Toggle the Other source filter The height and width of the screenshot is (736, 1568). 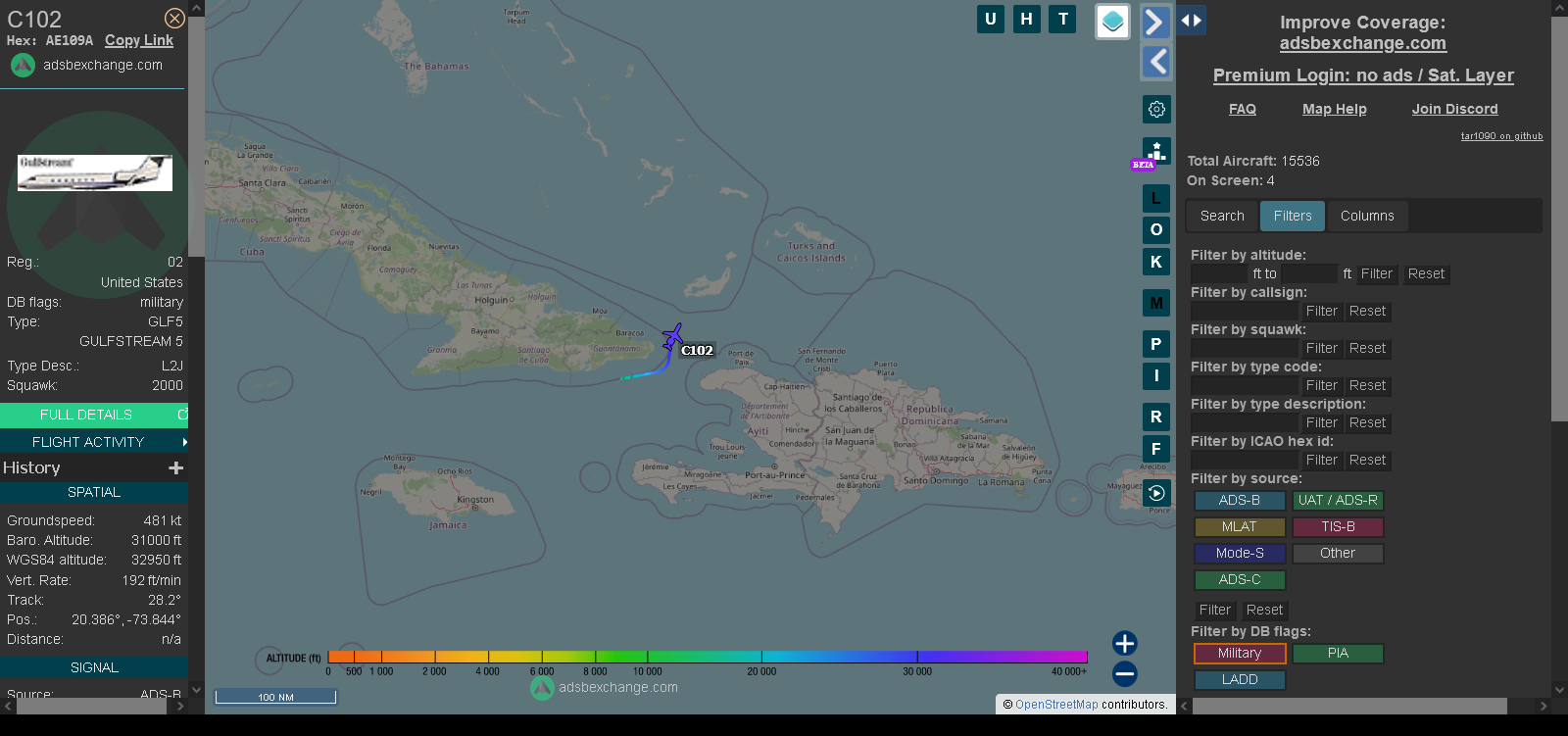click(x=1338, y=553)
